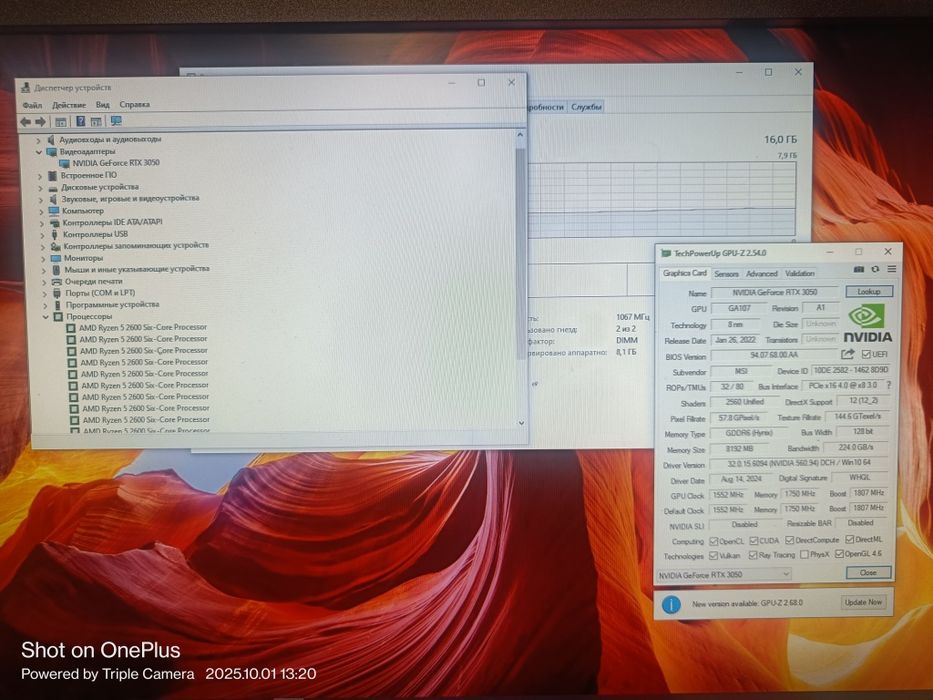The height and width of the screenshot is (700, 933).
Task: Click the NVIDIA logo in GPU-Z
Action: [868, 323]
